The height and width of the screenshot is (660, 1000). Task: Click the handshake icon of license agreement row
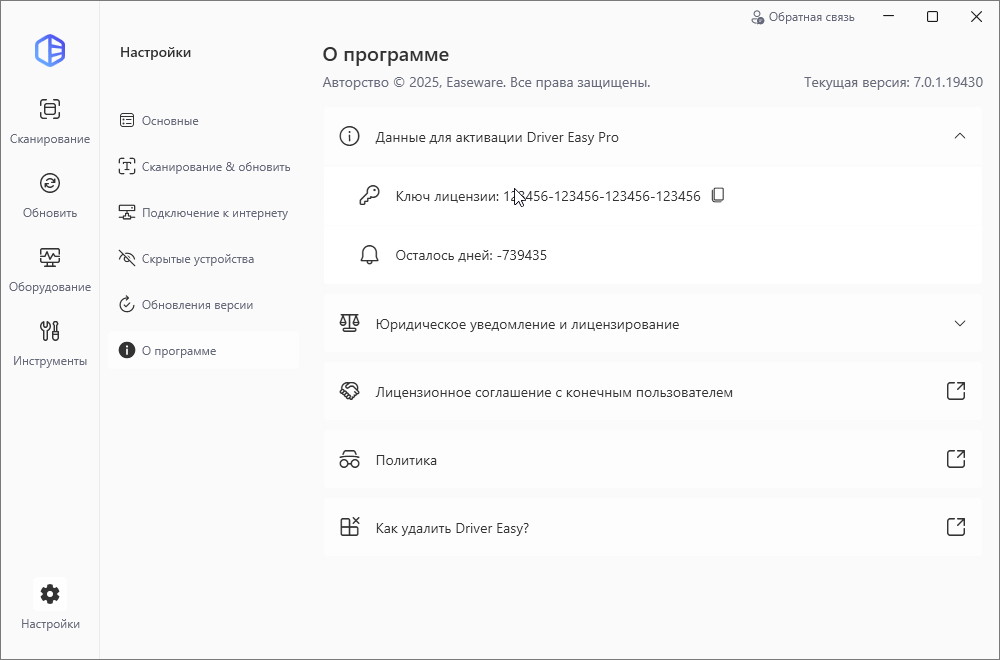pos(349,391)
